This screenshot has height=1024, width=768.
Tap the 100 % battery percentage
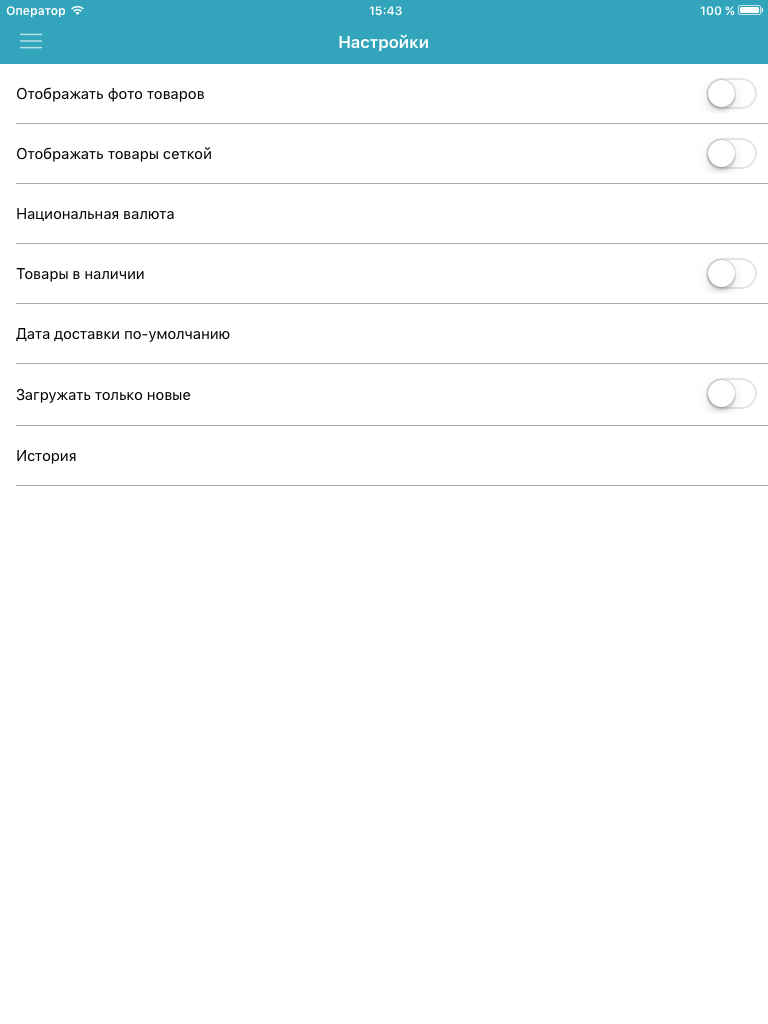click(717, 10)
